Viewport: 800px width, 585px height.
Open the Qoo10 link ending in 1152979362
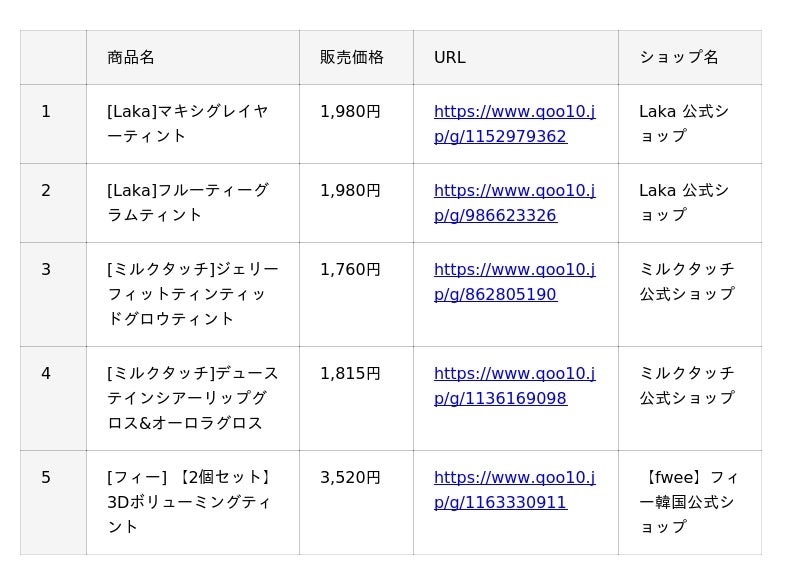tap(514, 124)
